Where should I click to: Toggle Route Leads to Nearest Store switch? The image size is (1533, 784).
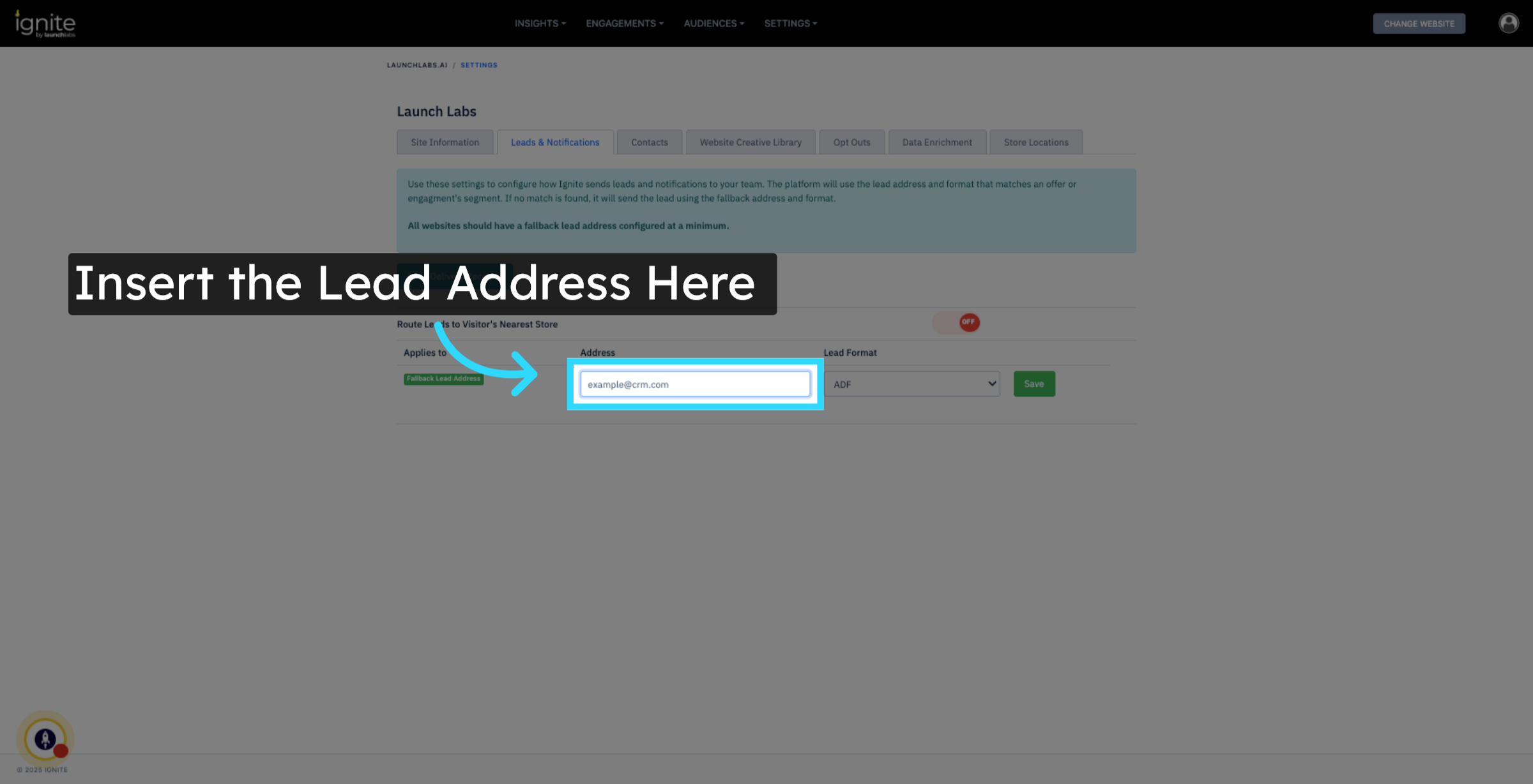956,322
